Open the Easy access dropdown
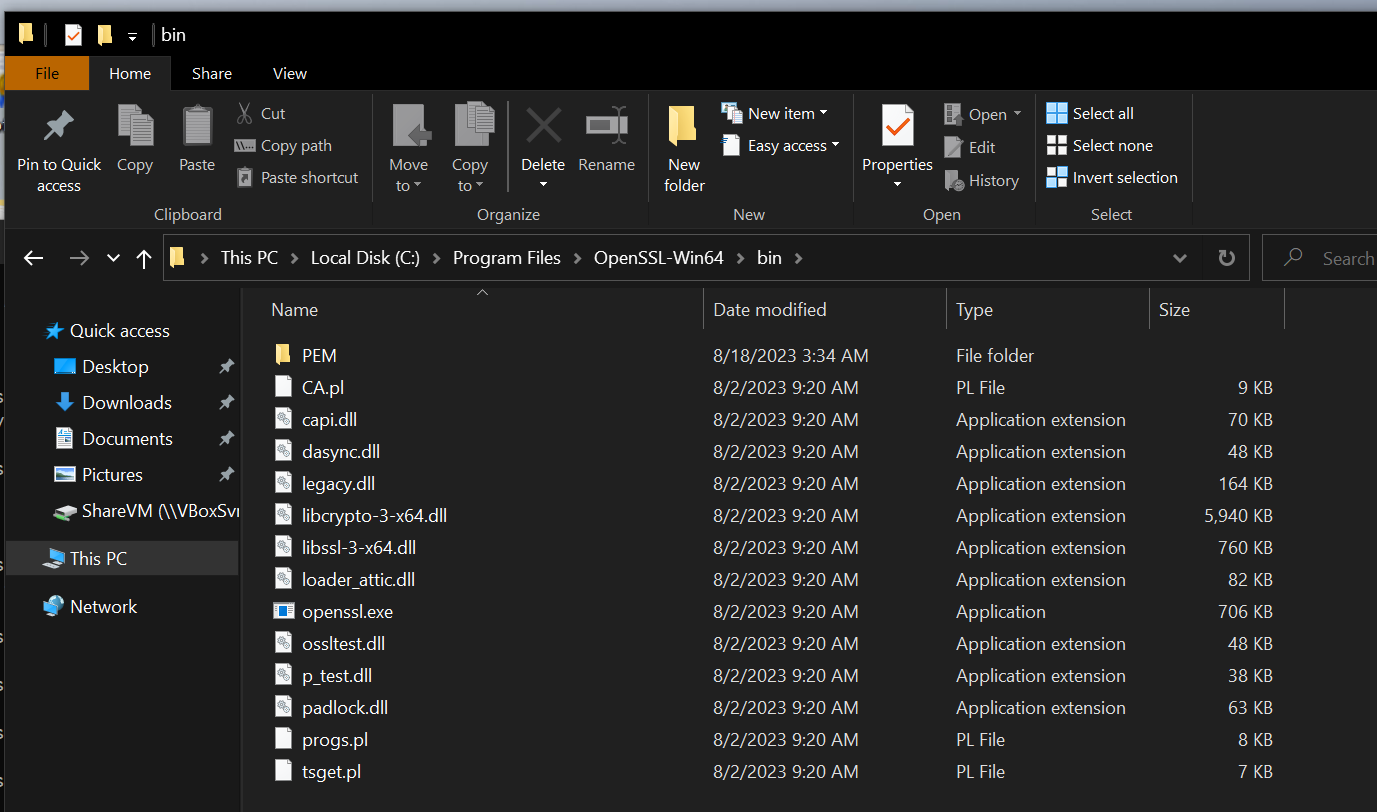Image resolution: width=1377 pixels, height=812 pixels. point(781,146)
